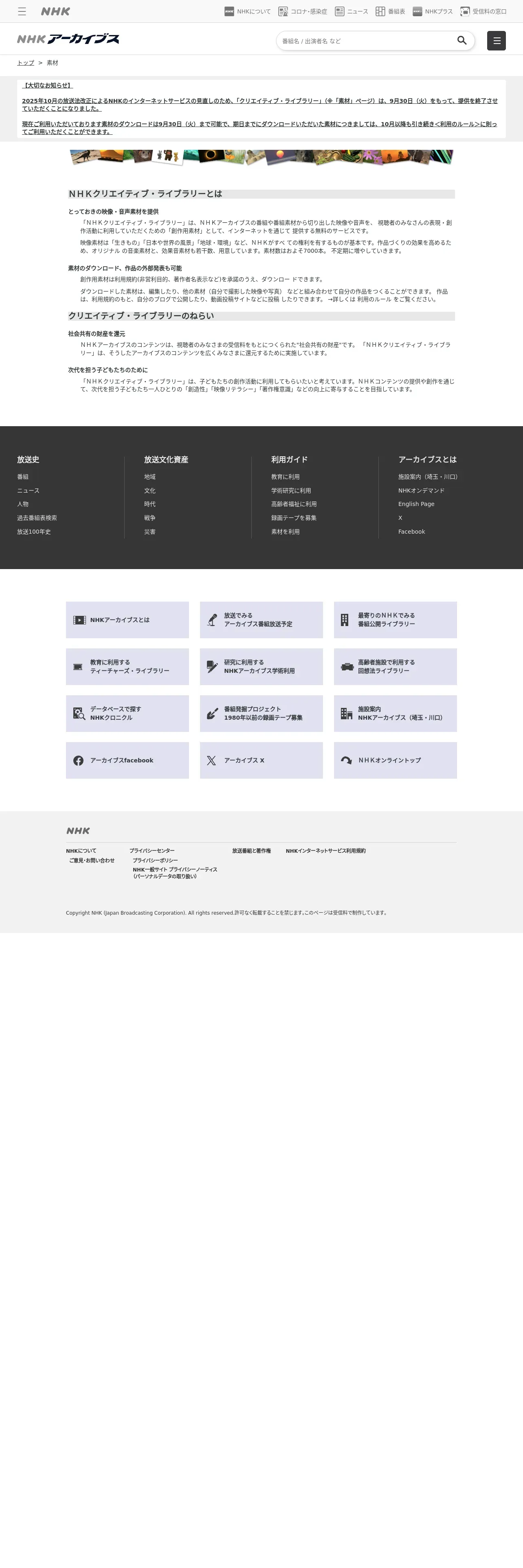Screen dimensions: 523x1568
Task: Open 地域 under 放送文化資産
Action: [x=150, y=477]
